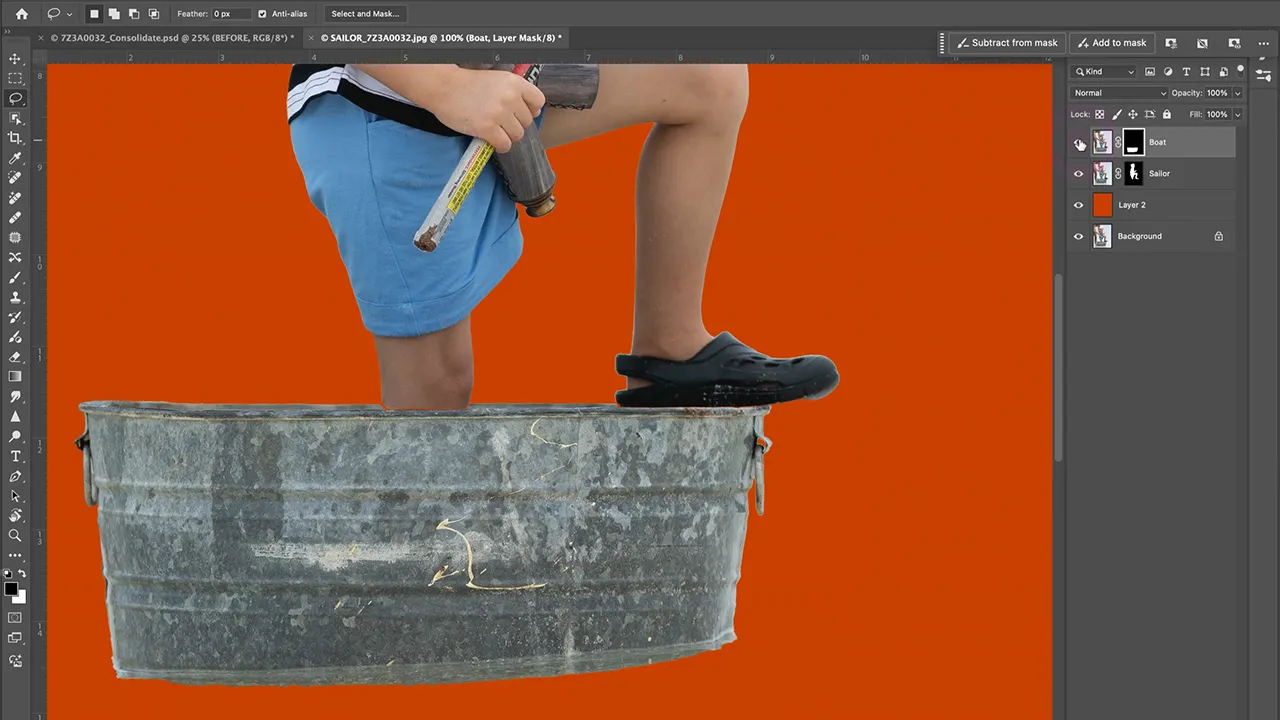
Task: Select the Spot Healing Brush tool
Action: pyautogui.click(x=15, y=178)
